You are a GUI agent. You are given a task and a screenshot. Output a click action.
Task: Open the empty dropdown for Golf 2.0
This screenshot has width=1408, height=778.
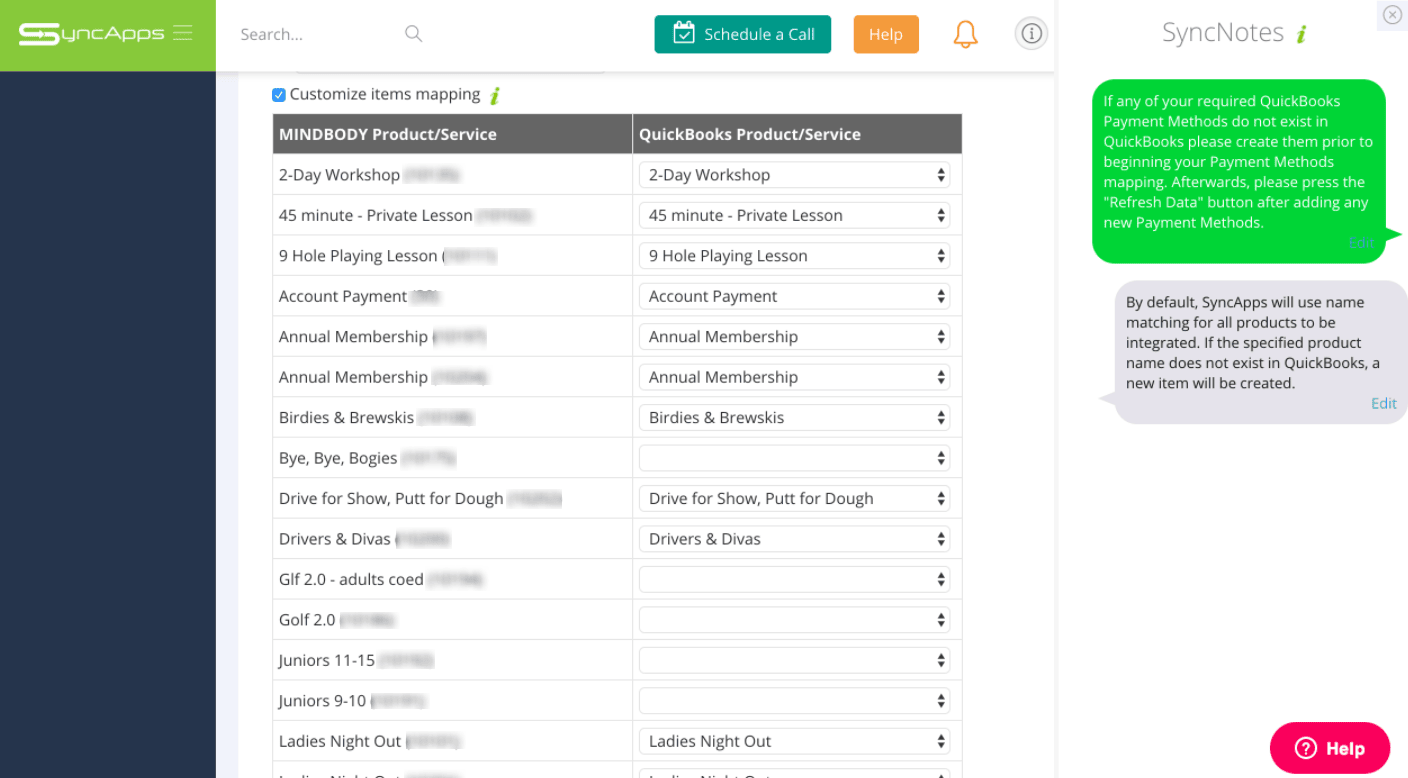tap(795, 620)
